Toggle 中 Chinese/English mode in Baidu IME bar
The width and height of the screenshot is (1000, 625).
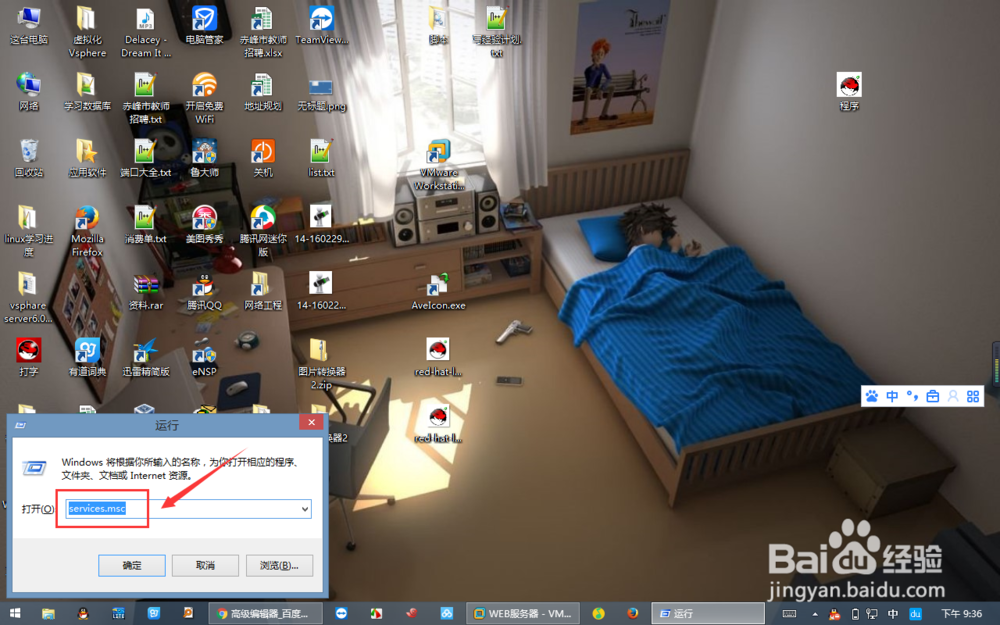(892, 396)
